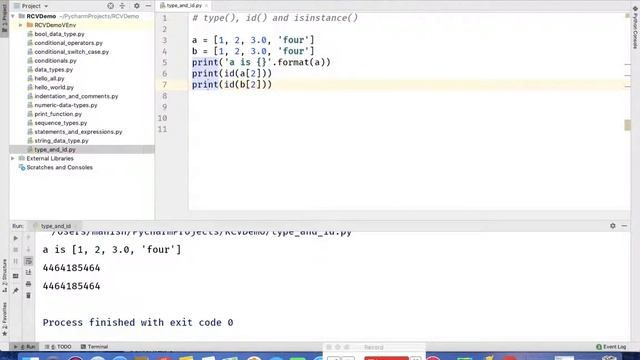Open conditional_switch_case.py file

[x=71, y=52]
